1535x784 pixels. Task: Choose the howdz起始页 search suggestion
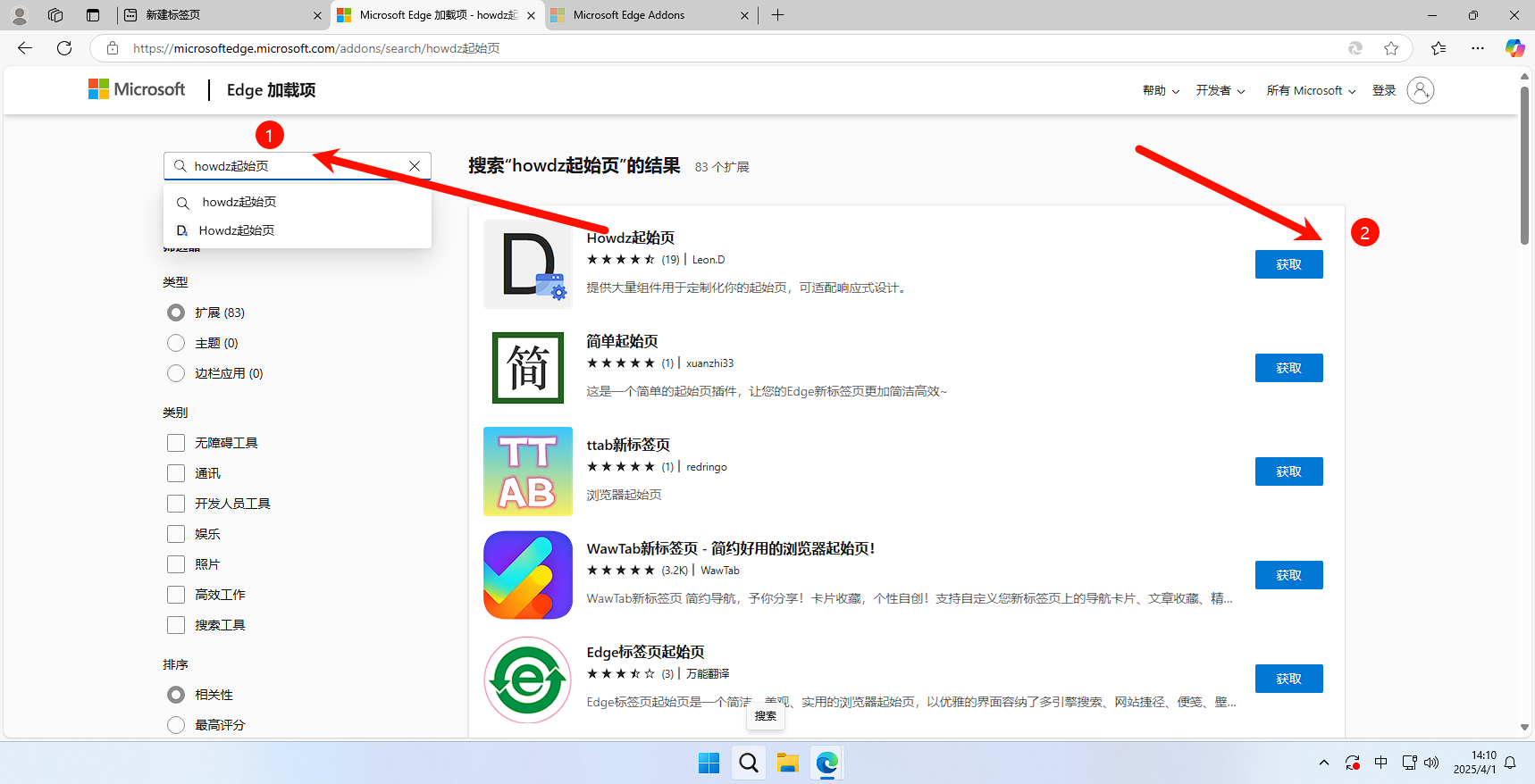(x=298, y=202)
